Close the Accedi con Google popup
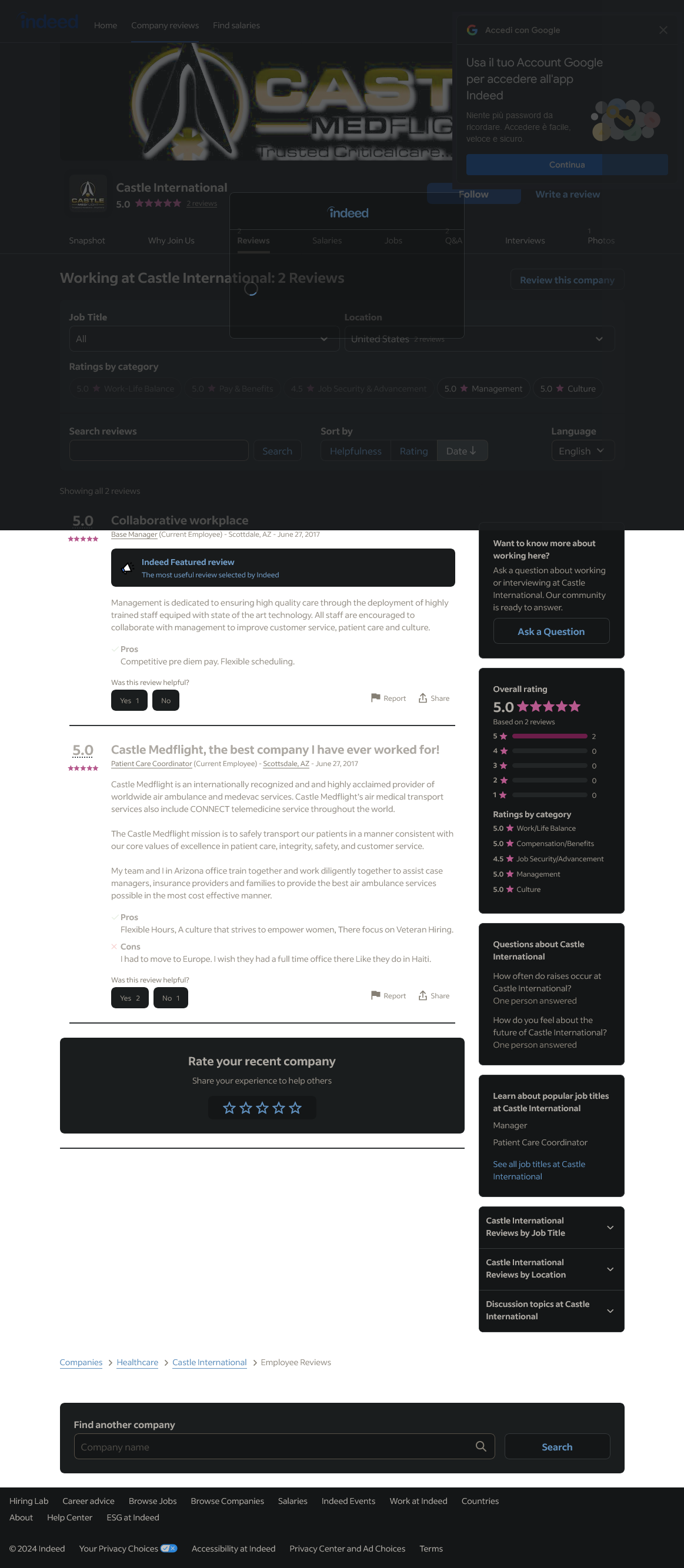Image resolution: width=684 pixels, height=1568 pixels. point(663,30)
